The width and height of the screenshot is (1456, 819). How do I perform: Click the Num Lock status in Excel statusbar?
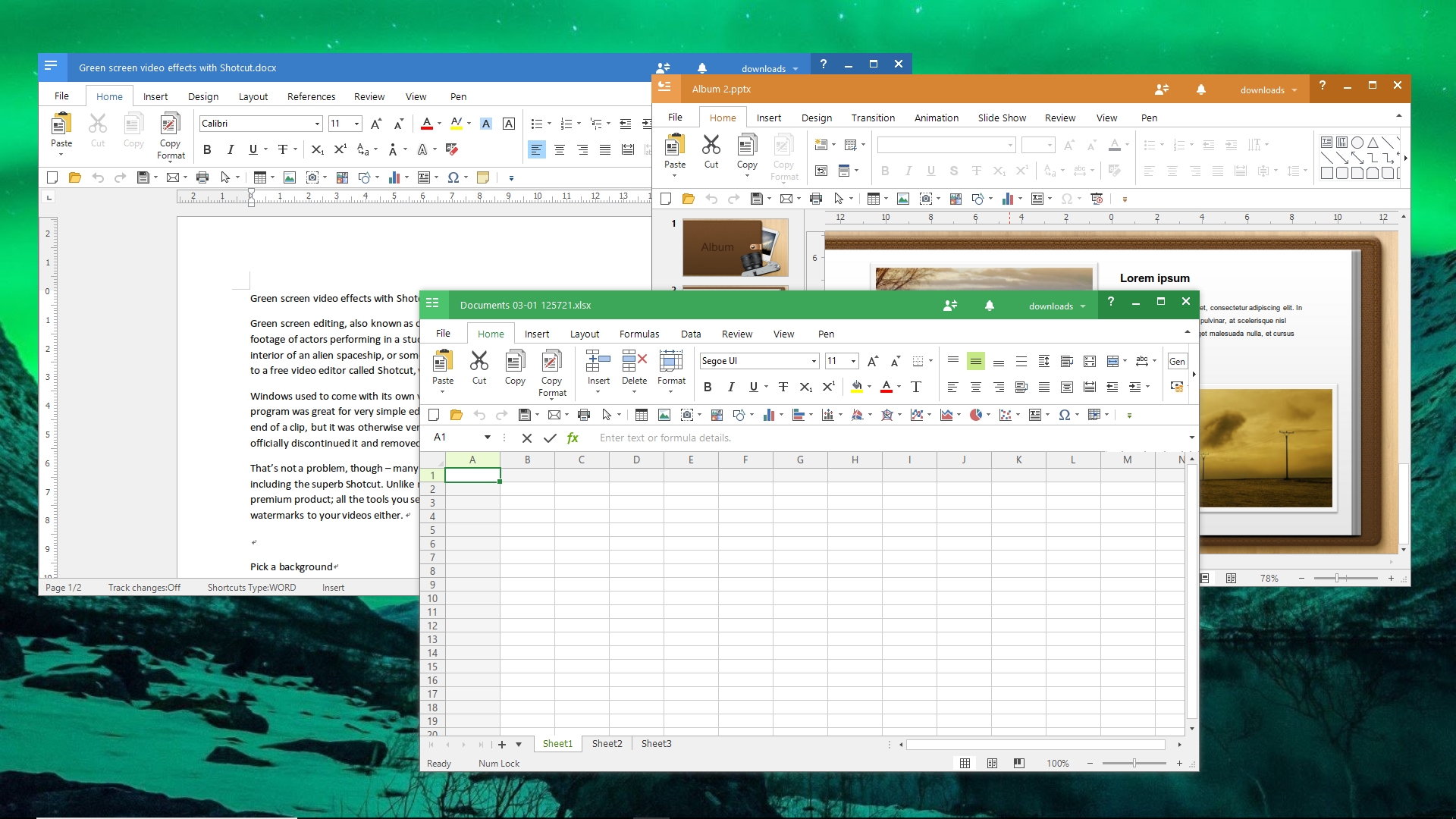click(x=499, y=763)
